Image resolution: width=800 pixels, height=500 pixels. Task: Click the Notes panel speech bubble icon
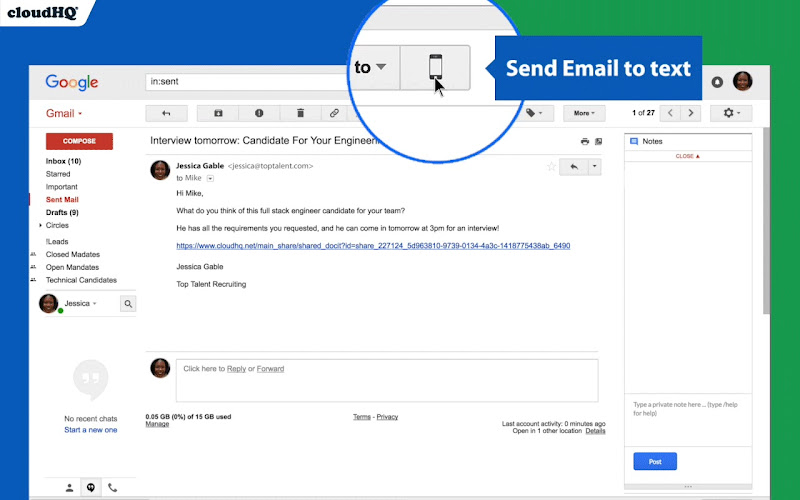click(634, 141)
